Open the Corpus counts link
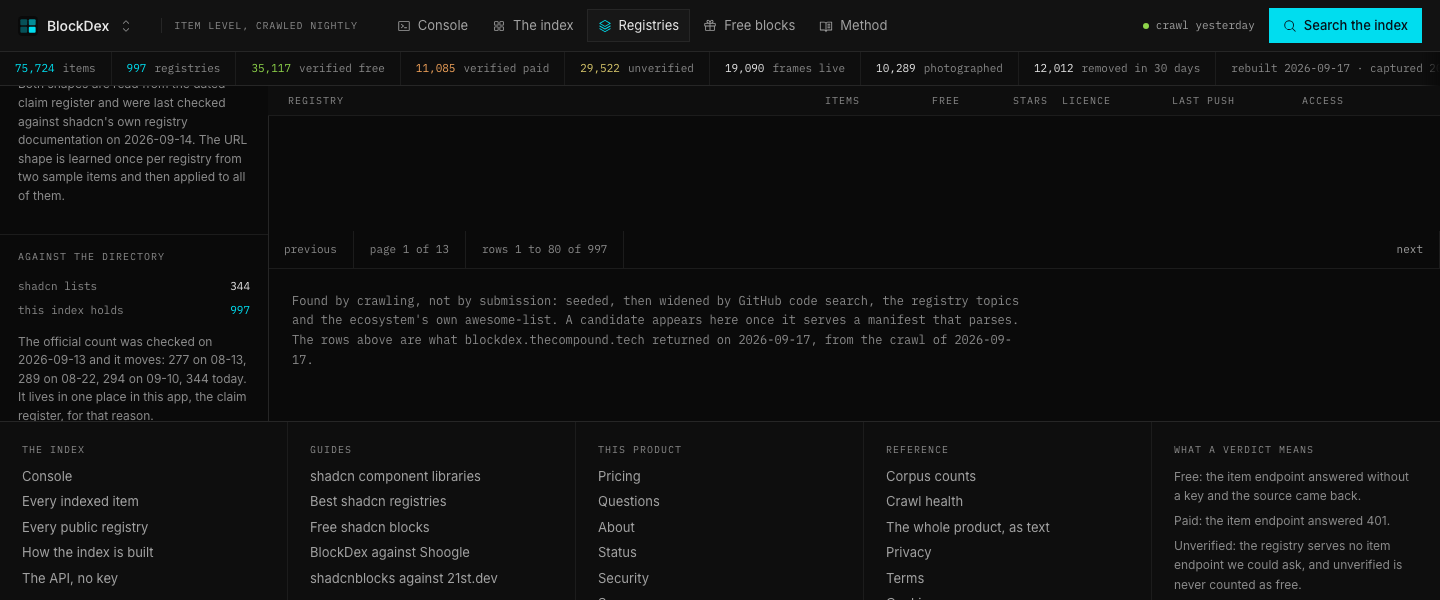 931,477
